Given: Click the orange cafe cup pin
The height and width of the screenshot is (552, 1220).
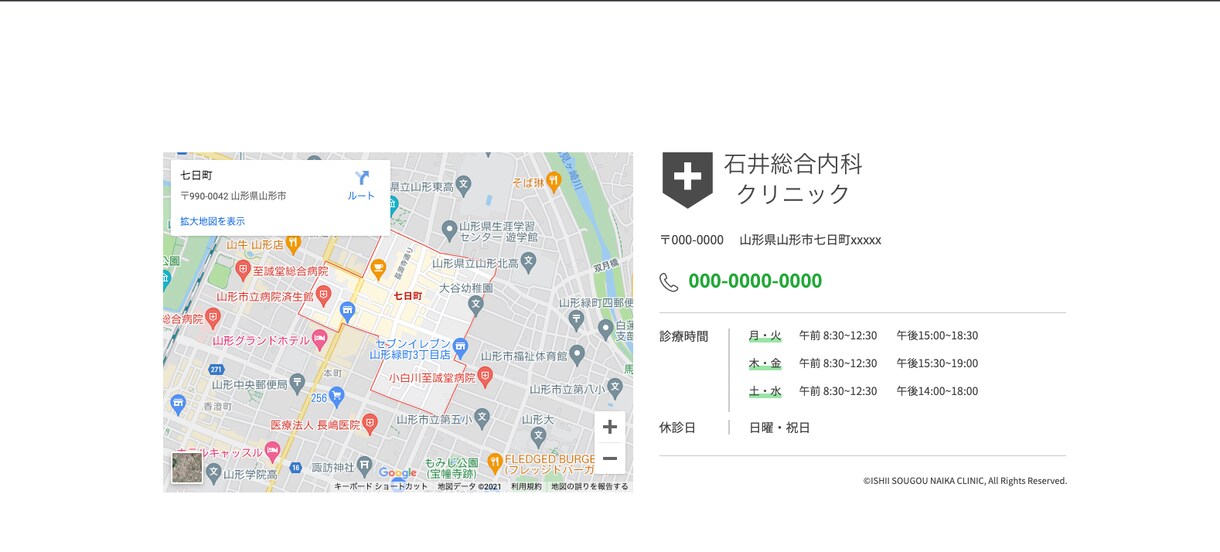Looking at the screenshot, I should click(x=378, y=268).
